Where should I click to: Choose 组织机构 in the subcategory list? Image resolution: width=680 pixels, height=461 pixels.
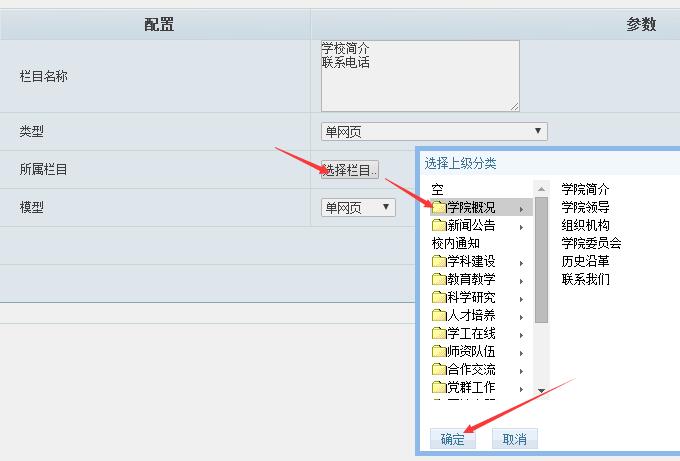pyautogui.click(x=585, y=225)
